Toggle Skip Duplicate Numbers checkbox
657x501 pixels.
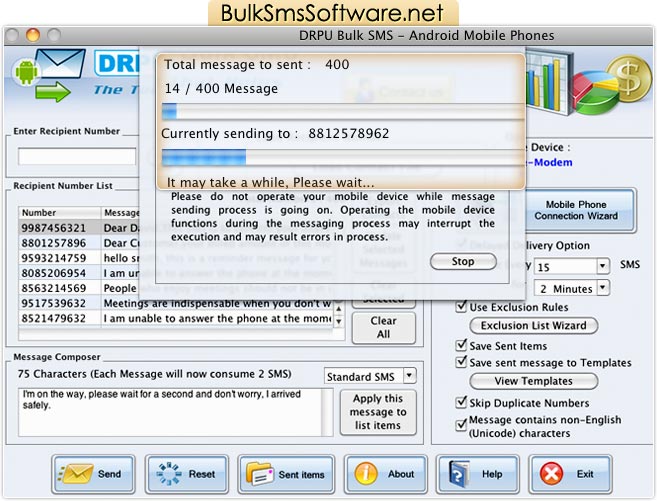461,403
